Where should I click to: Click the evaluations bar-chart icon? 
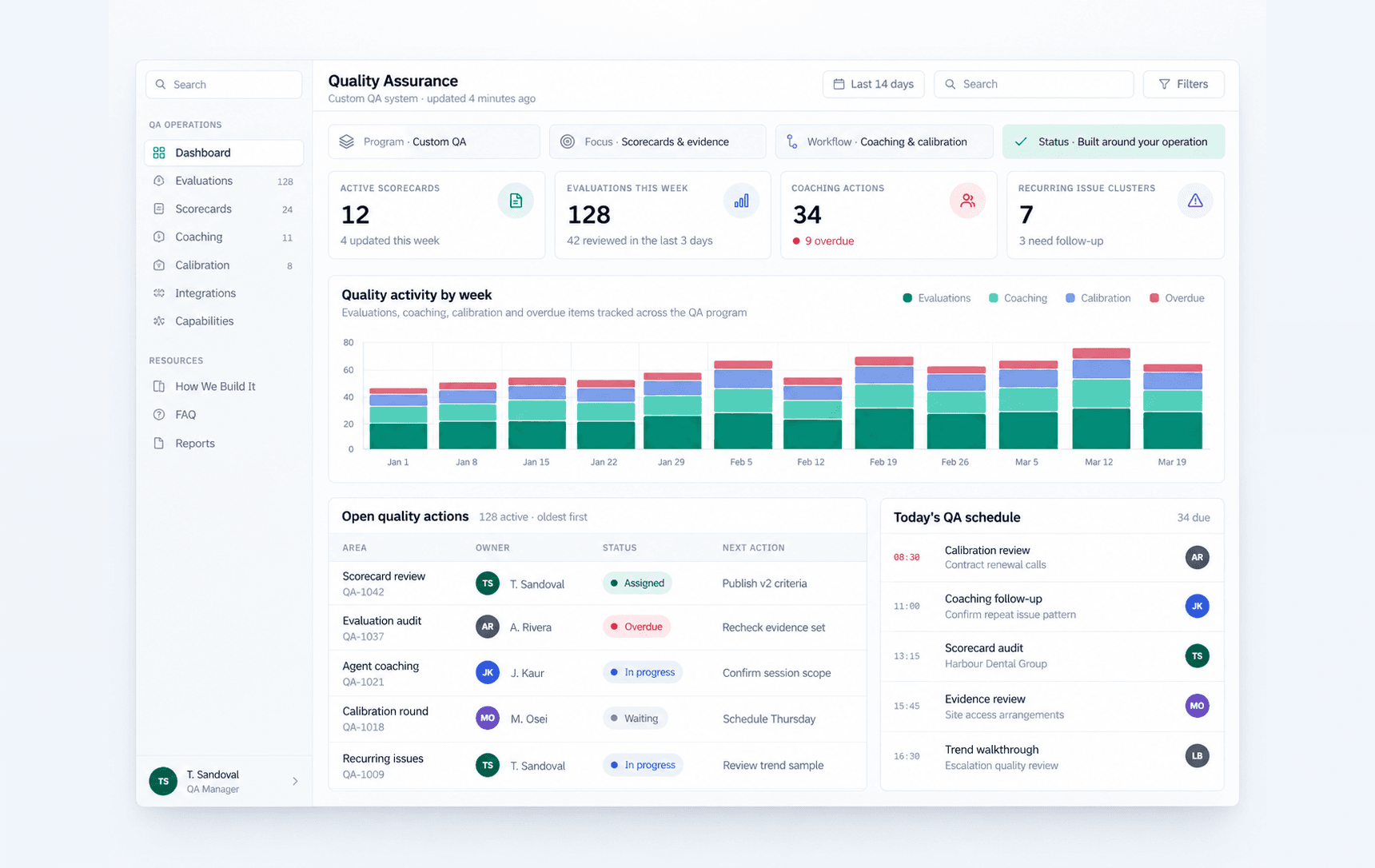point(741,201)
